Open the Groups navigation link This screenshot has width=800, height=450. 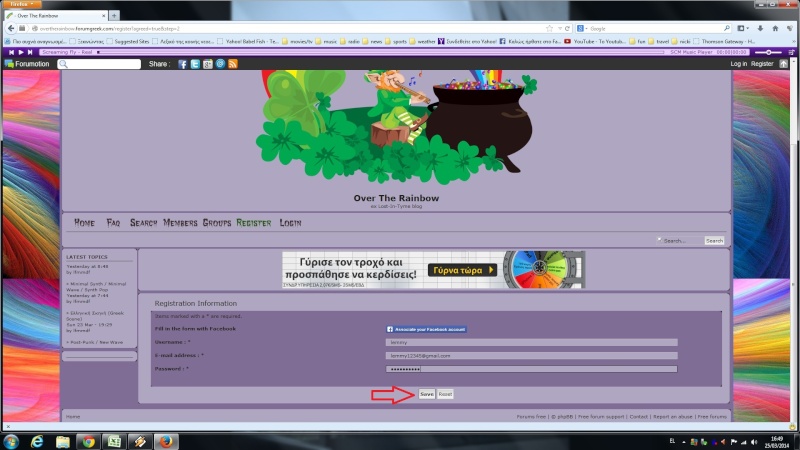click(x=217, y=222)
